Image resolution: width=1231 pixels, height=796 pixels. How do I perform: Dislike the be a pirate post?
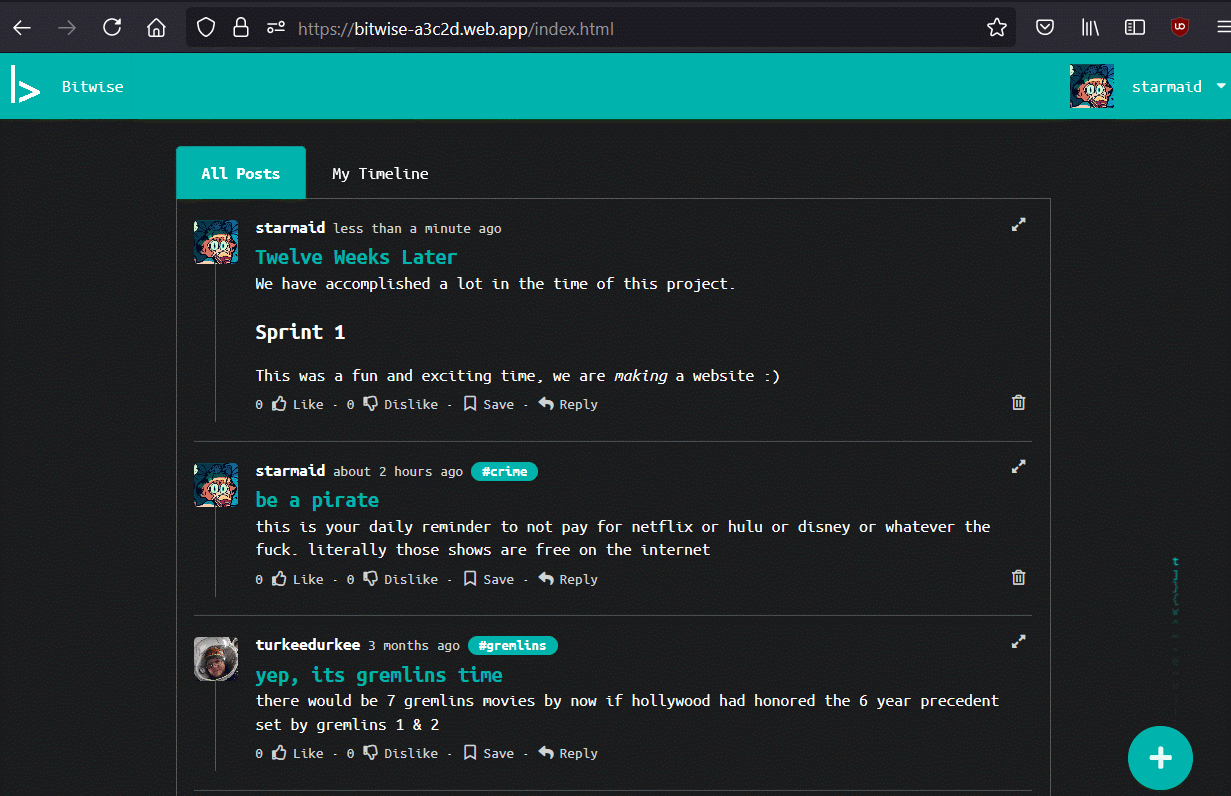click(x=400, y=579)
